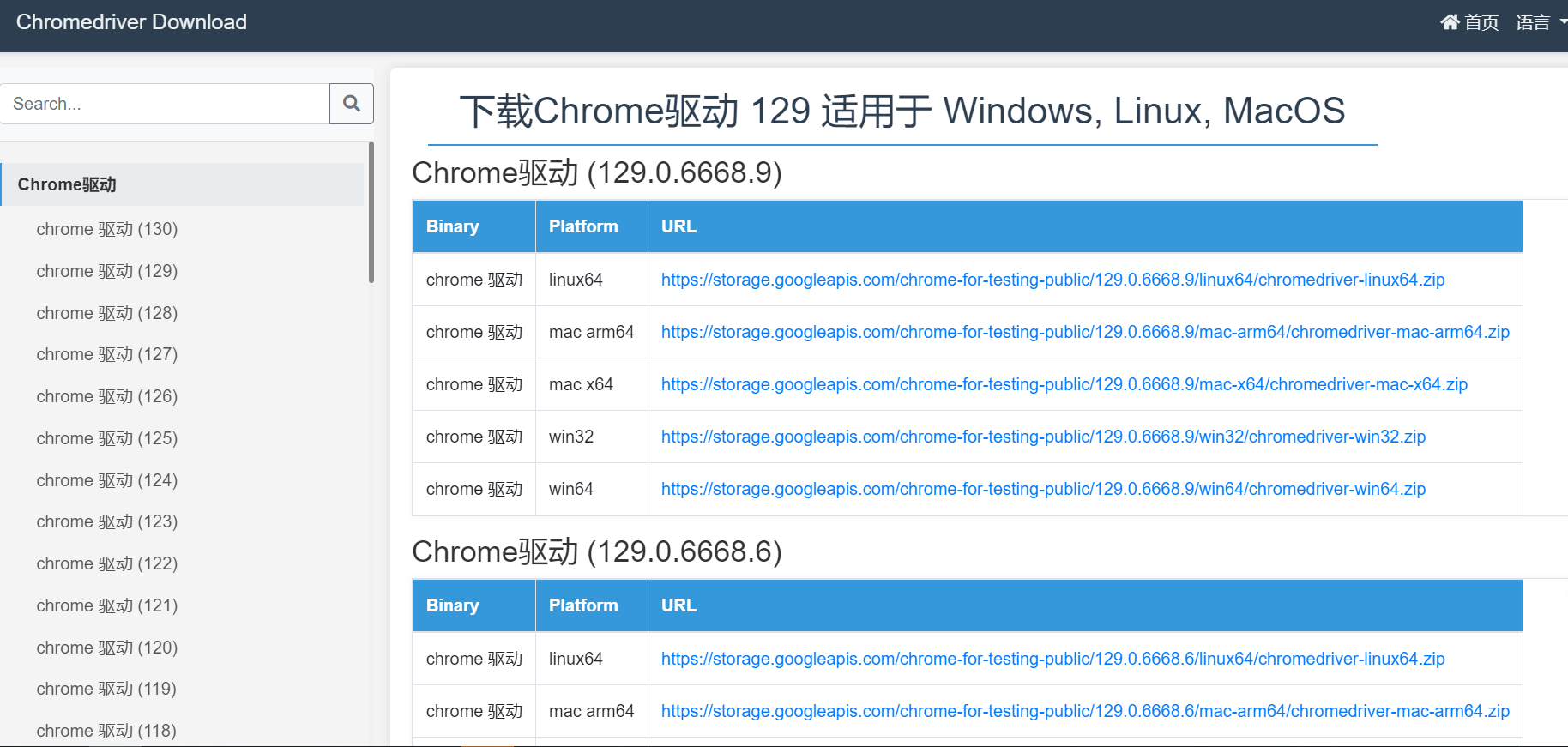The image size is (1568, 747).
Task: Click the Chrome驱动 (129.0.6668.9) section heading
Action: click(597, 172)
